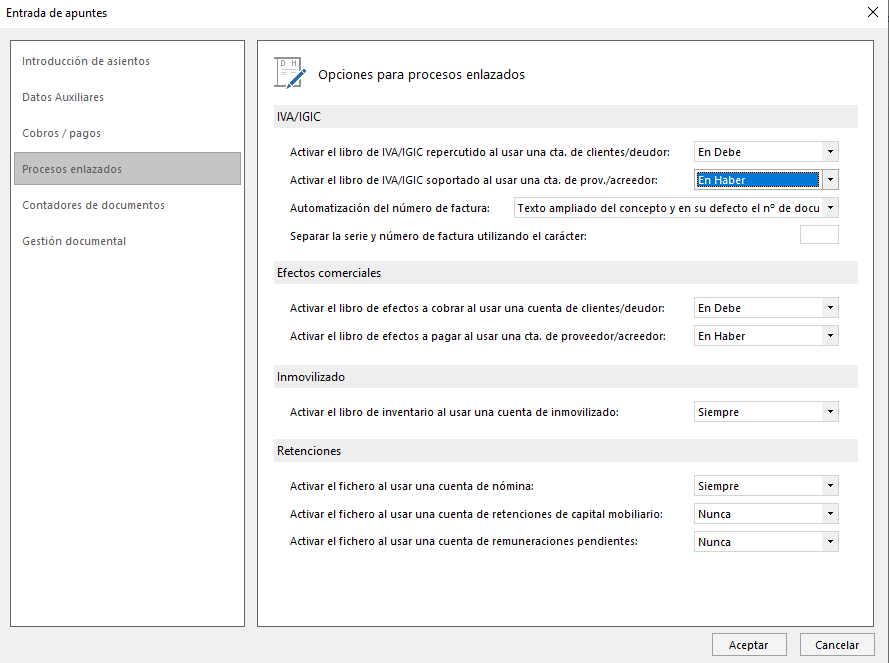Open libro de inventario inmovilizado dropdown

[766, 412]
